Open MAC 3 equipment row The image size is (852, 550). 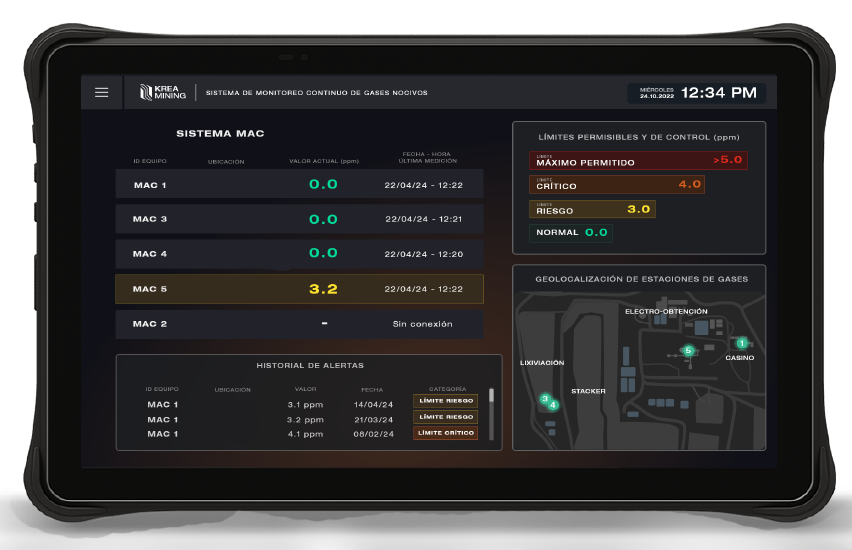coord(299,219)
